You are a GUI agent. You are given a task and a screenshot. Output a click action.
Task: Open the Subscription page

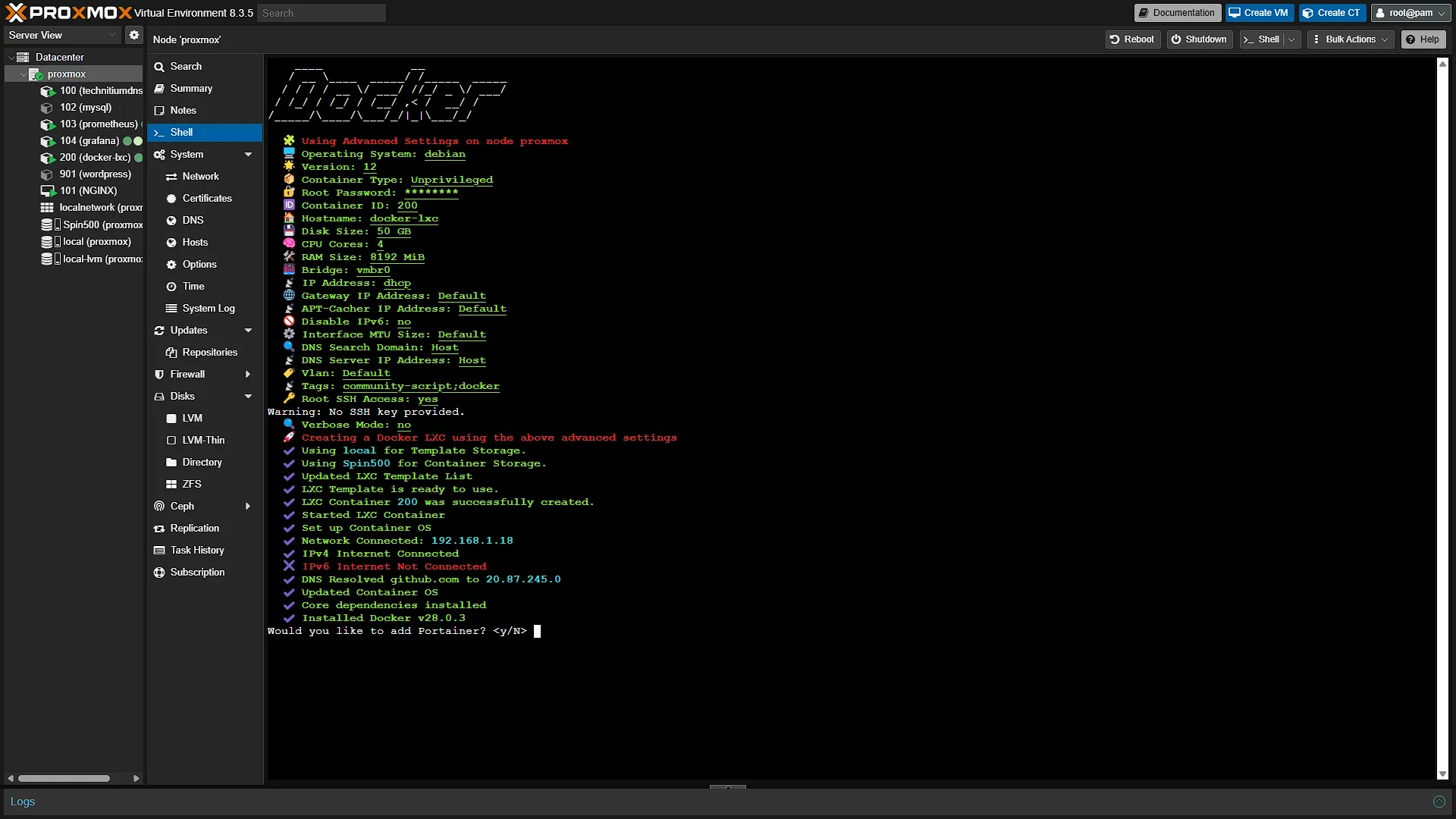tap(205, 573)
